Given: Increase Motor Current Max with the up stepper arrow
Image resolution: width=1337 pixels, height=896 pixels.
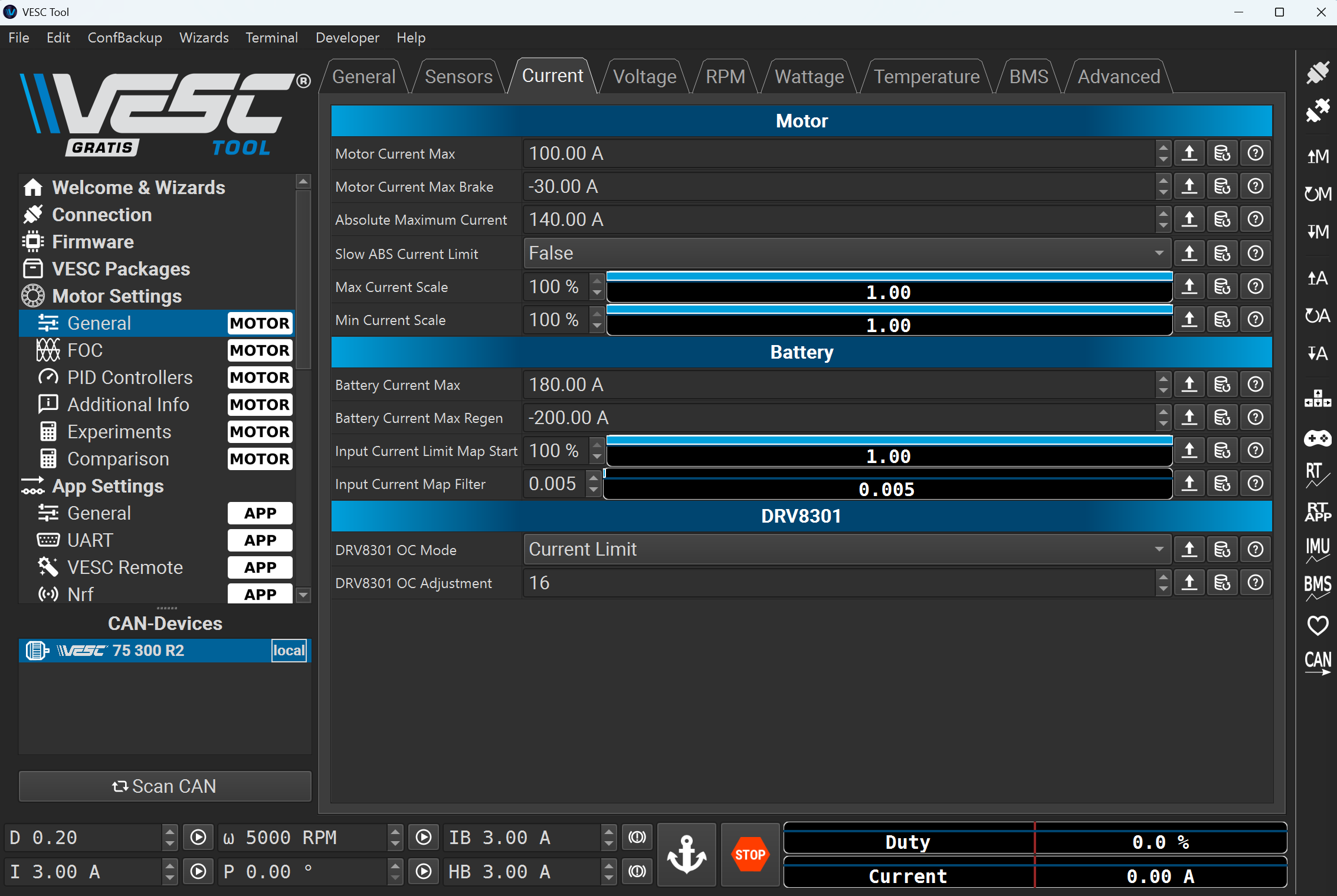Looking at the screenshot, I should pos(1163,147).
